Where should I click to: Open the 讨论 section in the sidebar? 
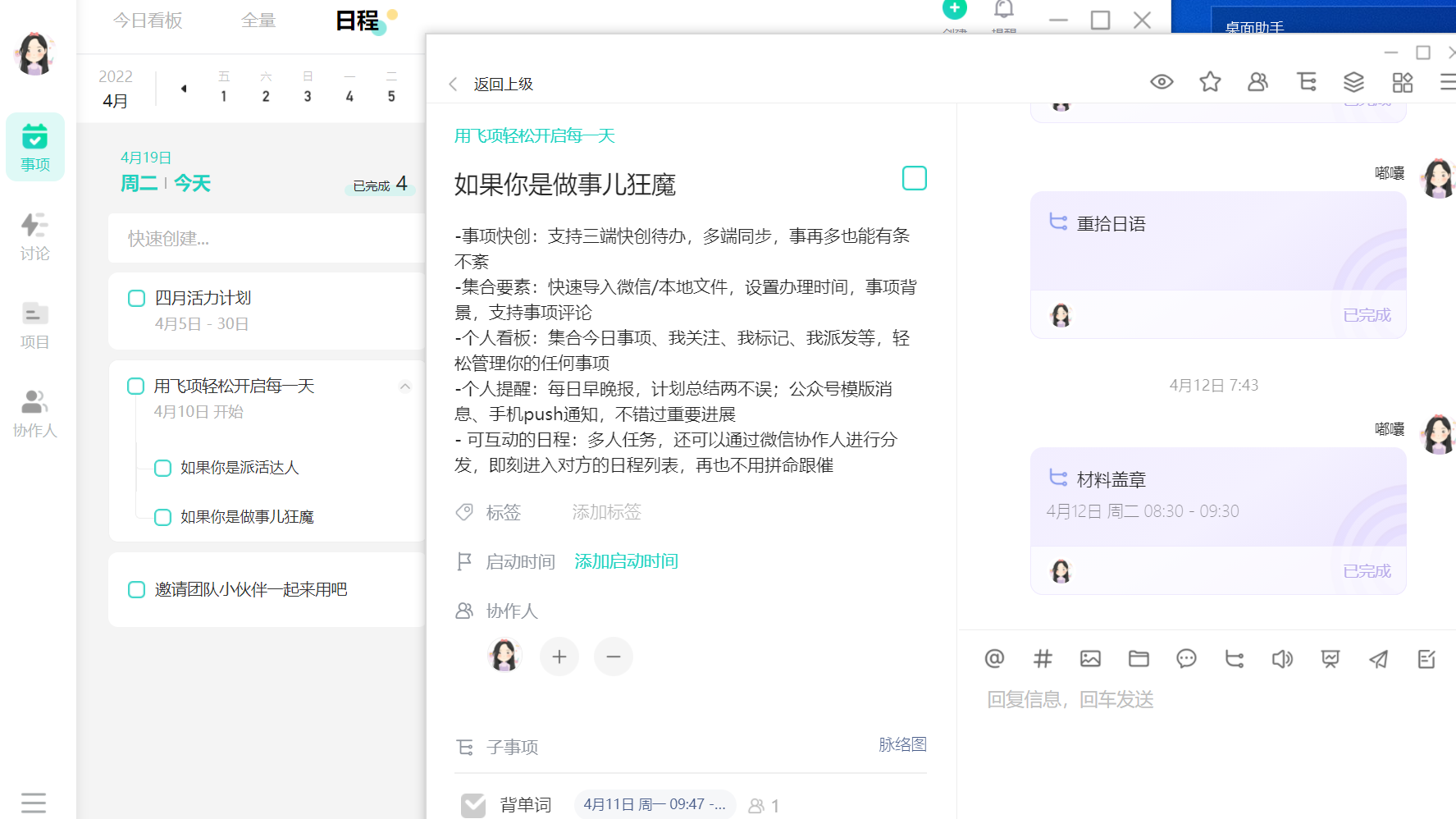click(35, 236)
